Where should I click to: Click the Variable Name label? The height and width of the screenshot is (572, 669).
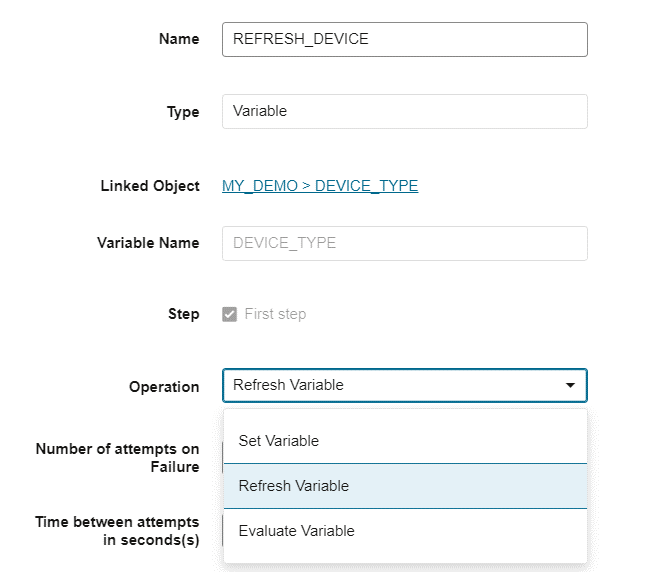[148, 243]
